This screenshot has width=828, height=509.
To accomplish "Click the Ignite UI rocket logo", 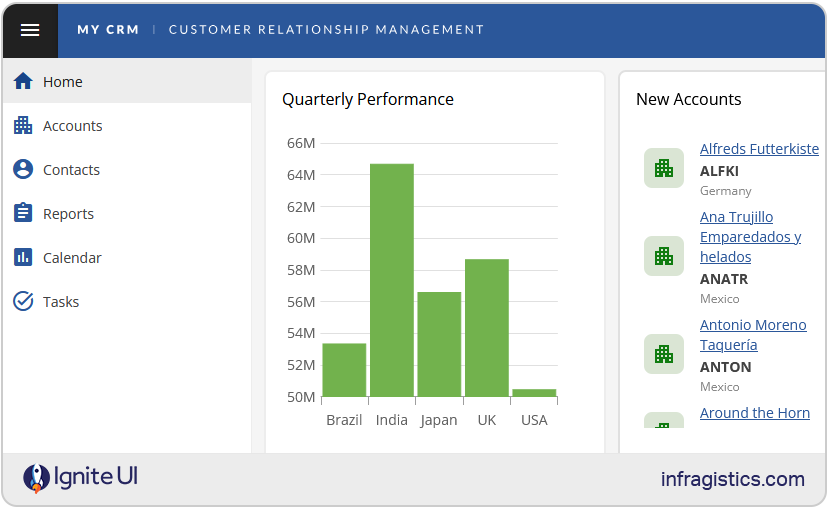I will pyautogui.click(x=36, y=479).
